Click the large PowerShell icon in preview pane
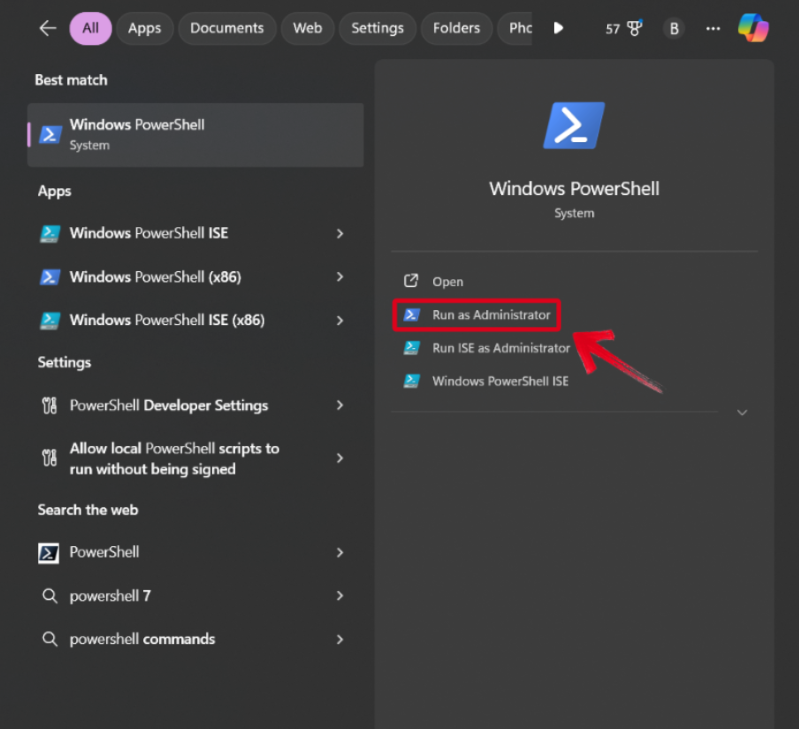799x729 pixels. (x=574, y=127)
